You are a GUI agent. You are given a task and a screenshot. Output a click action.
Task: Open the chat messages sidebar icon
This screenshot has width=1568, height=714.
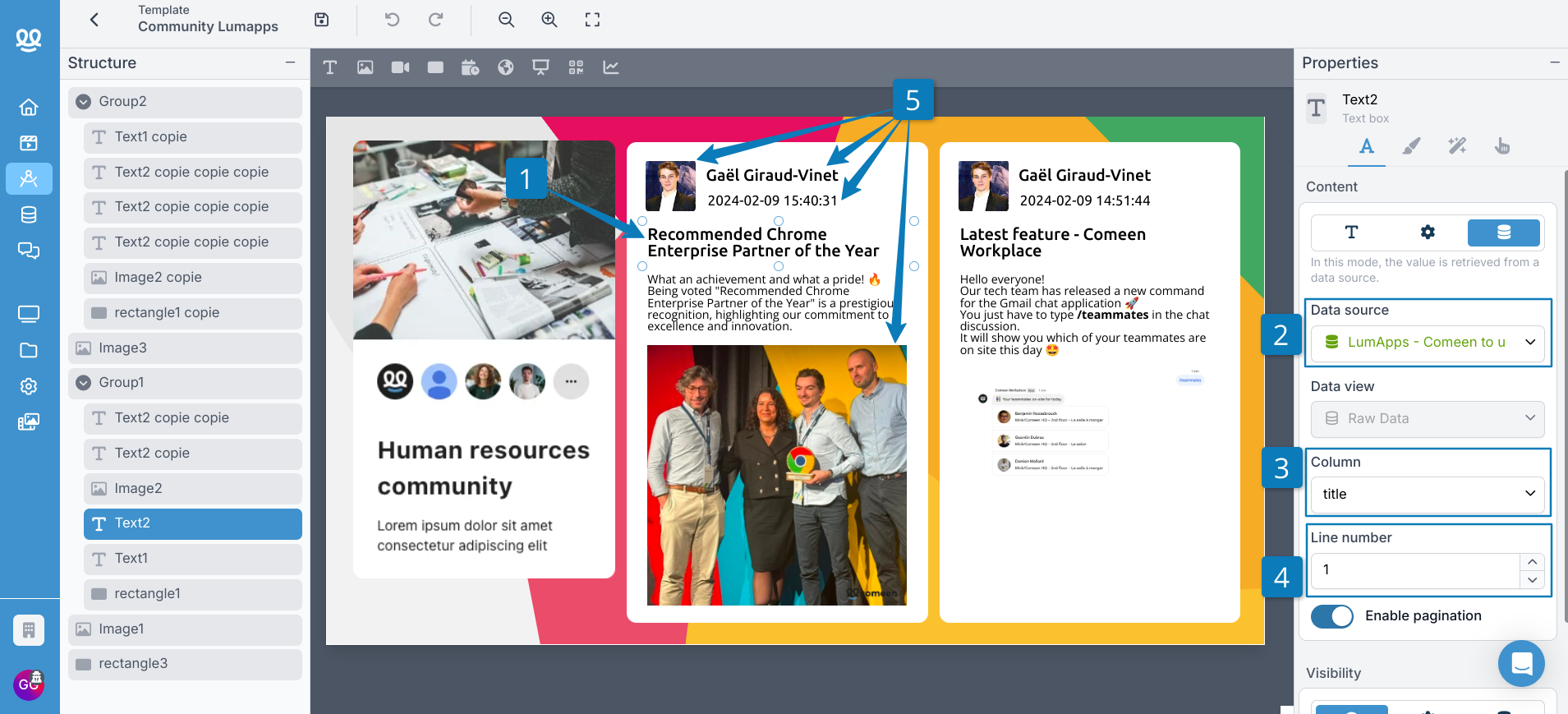pyautogui.click(x=29, y=251)
